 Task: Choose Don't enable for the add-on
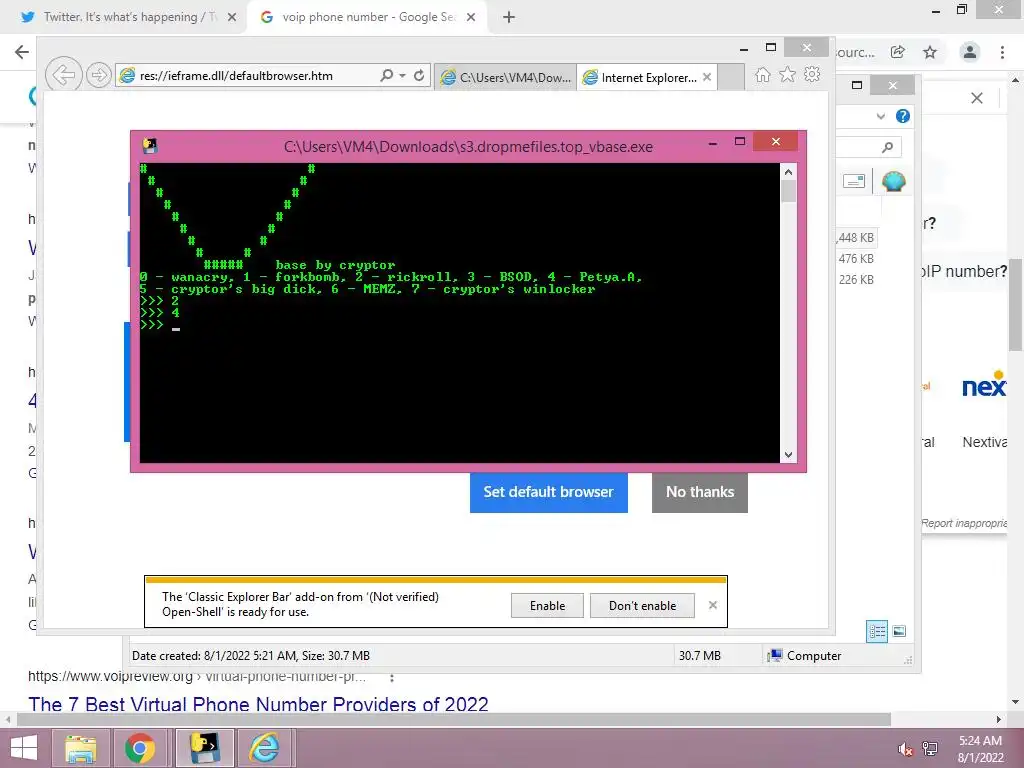[x=642, y=605]
